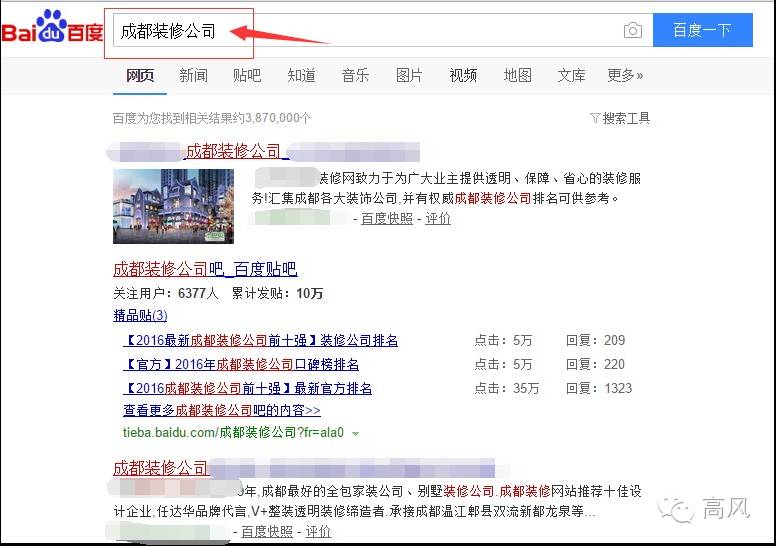Viewport: 776px width, 546px height.
Task: Open the 贴吧 tab
Action: [247, 75]
